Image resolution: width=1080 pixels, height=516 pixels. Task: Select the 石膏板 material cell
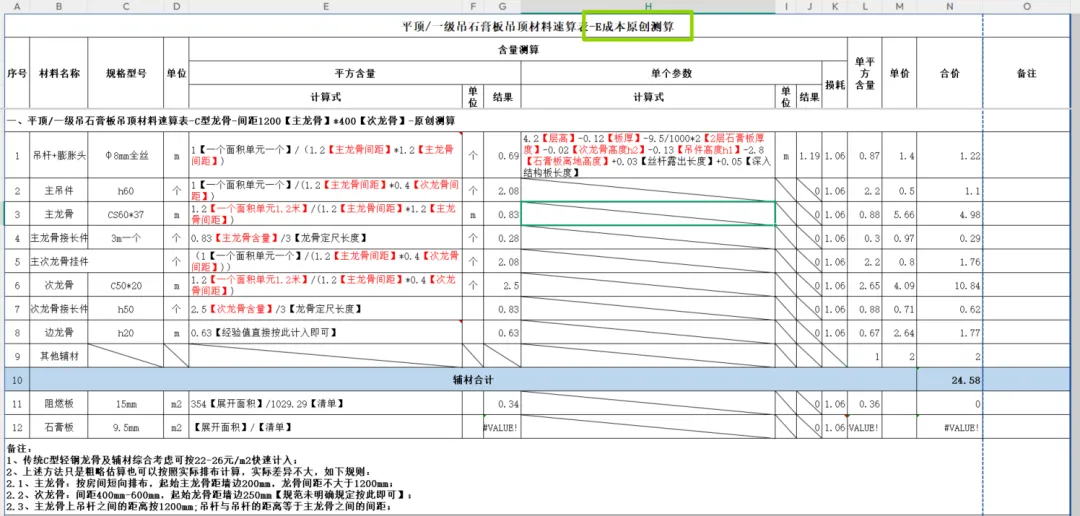(x=59, y=427)
